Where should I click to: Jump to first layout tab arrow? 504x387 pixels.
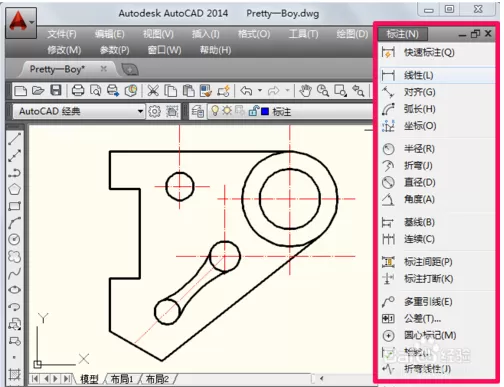tap(35, 379)
